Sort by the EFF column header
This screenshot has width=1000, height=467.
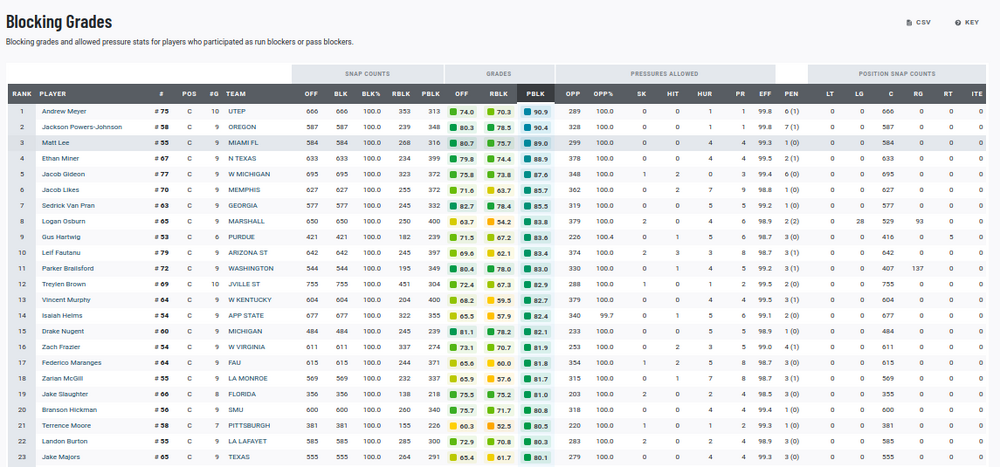coord(765,94)
